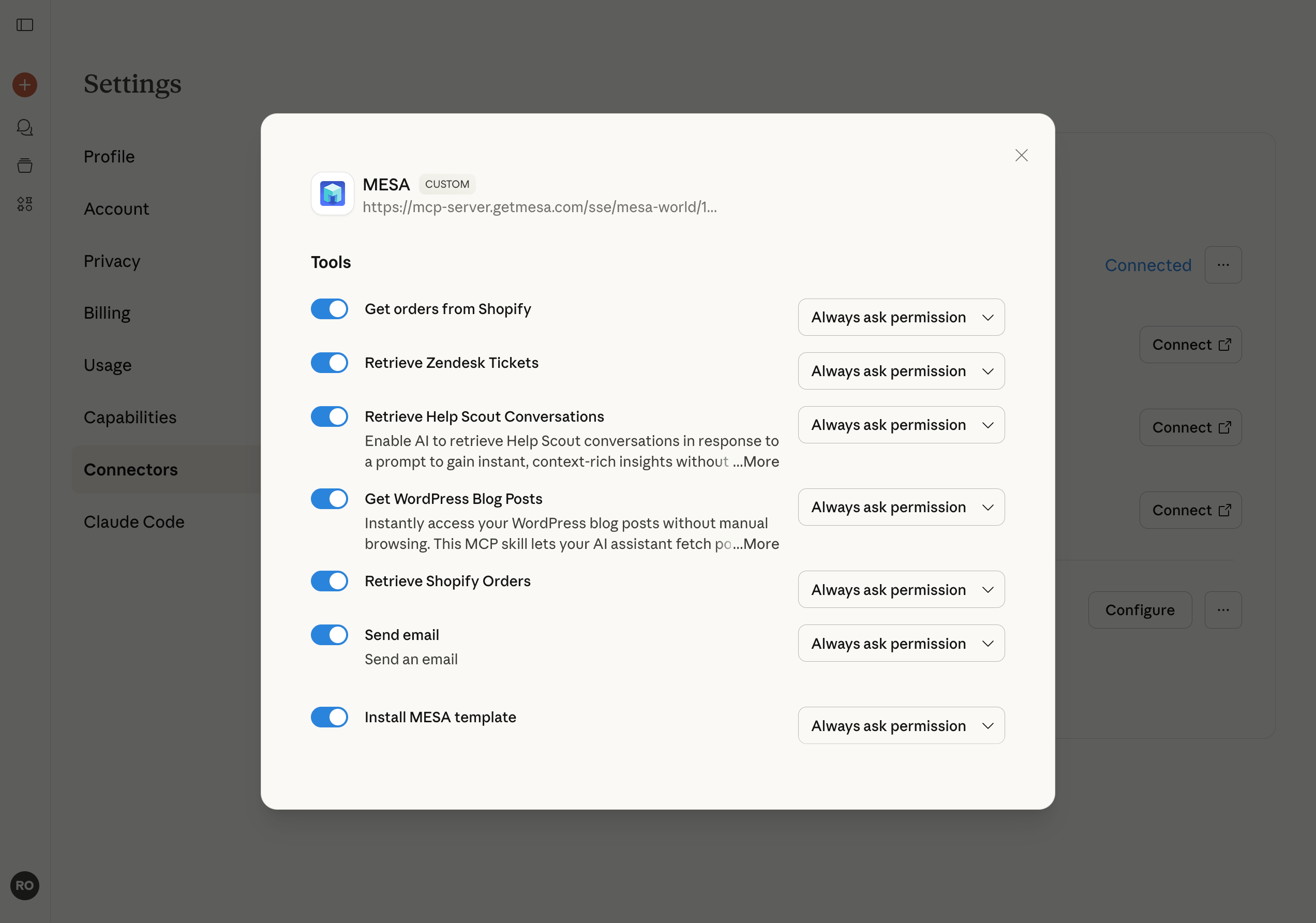
Task: Disable the Get orders from Shopify tool
Action: tap(330, 309)
